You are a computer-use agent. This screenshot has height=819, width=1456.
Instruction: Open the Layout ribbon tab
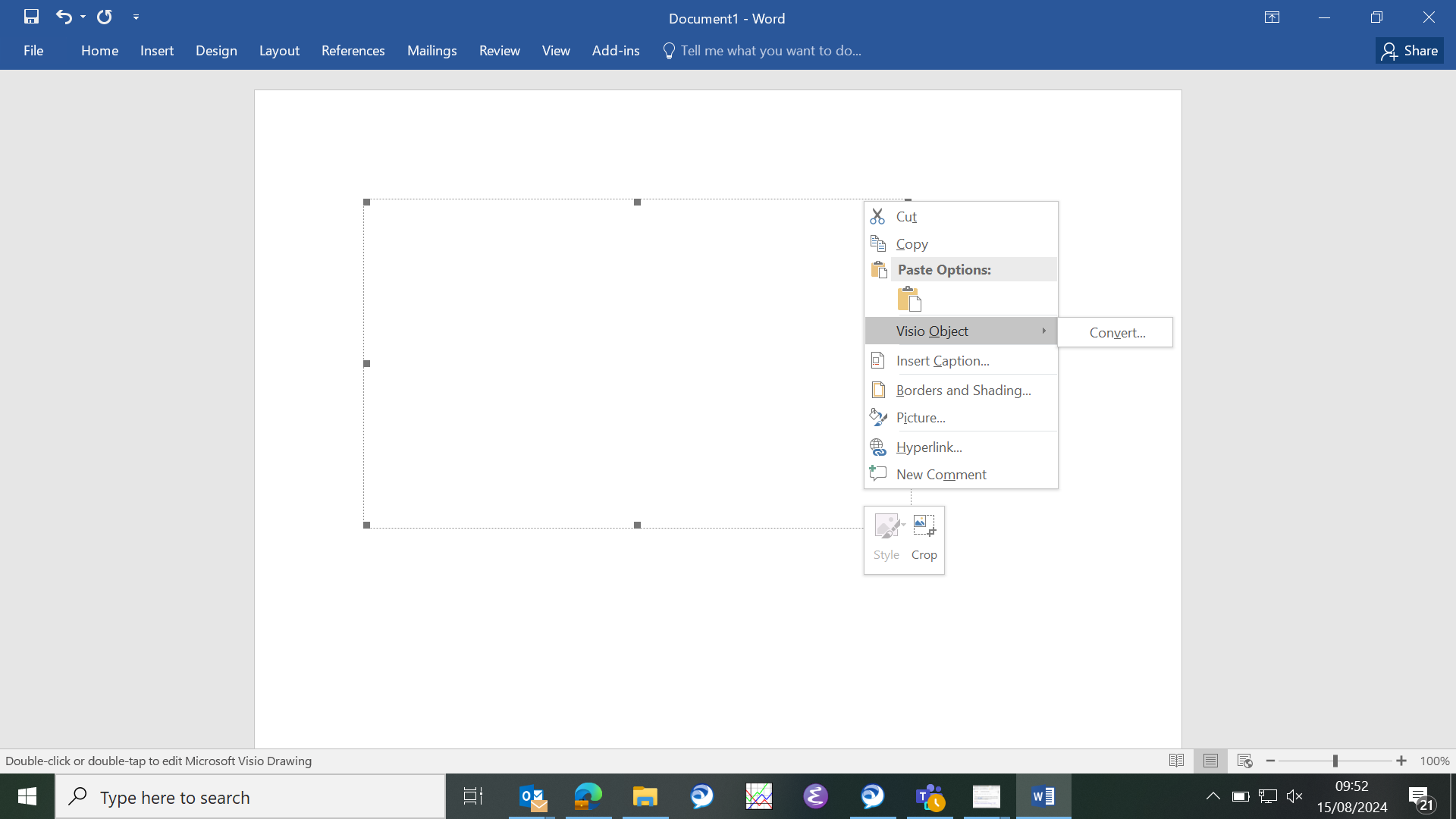tap(279, 51)
